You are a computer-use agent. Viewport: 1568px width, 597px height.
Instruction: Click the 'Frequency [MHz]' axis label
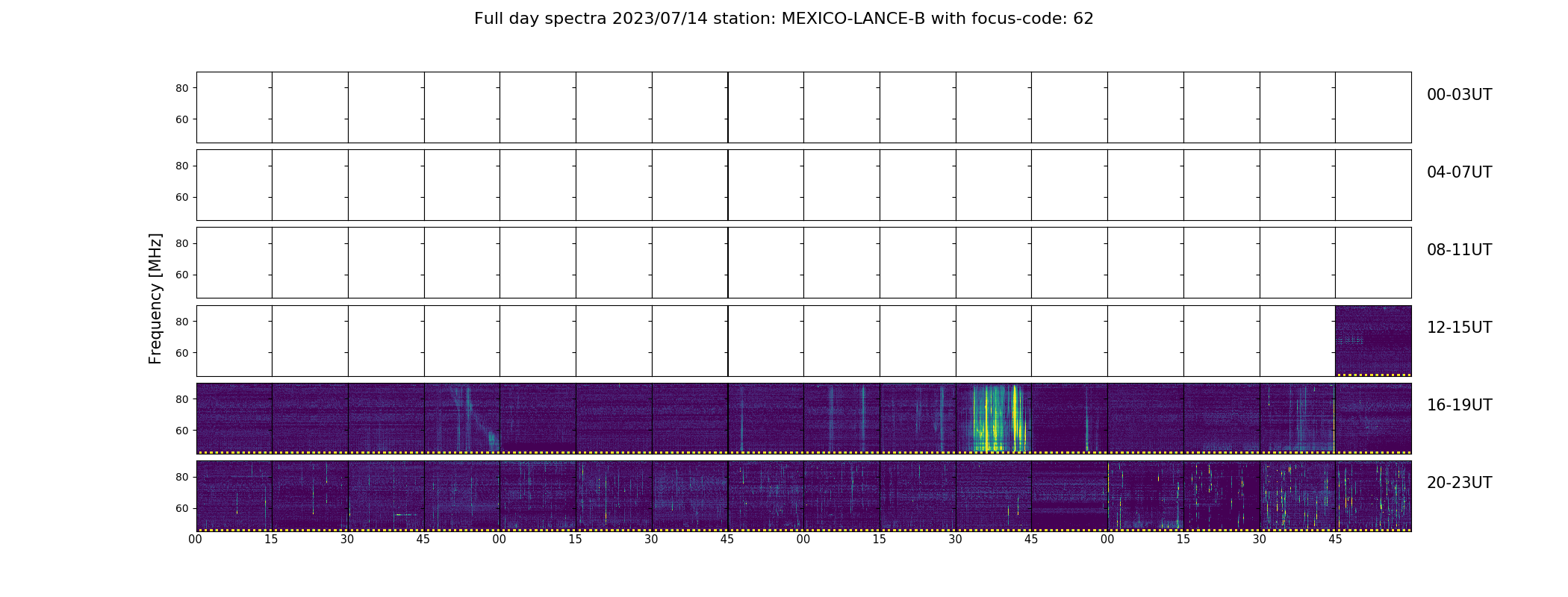pyautogui.click(x=155, y=298)
